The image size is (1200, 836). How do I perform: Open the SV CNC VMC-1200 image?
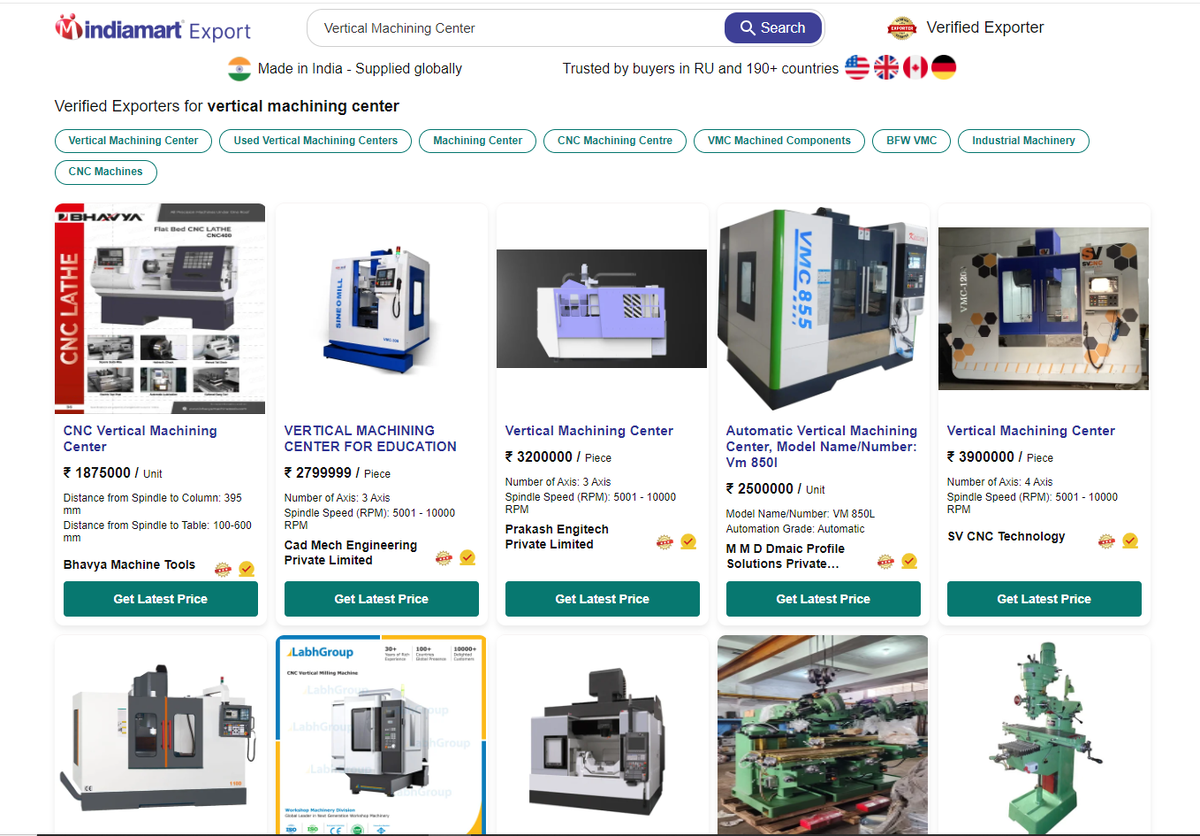coord(1044,309)
